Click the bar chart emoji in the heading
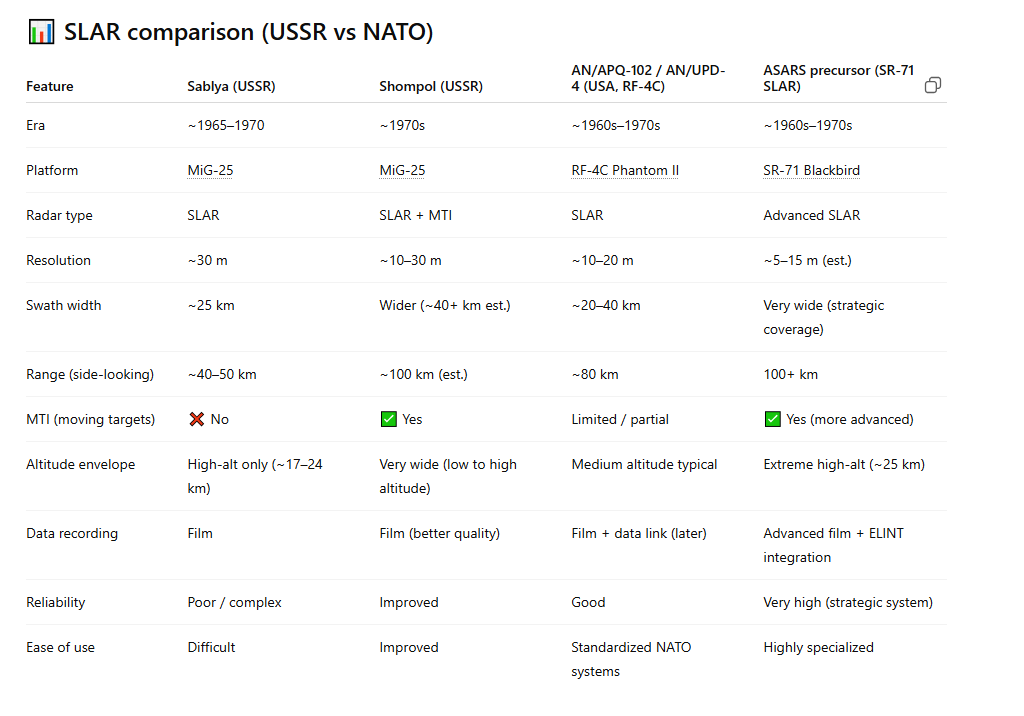Viewport: 1024px width, 716px height. coord(41,32)
